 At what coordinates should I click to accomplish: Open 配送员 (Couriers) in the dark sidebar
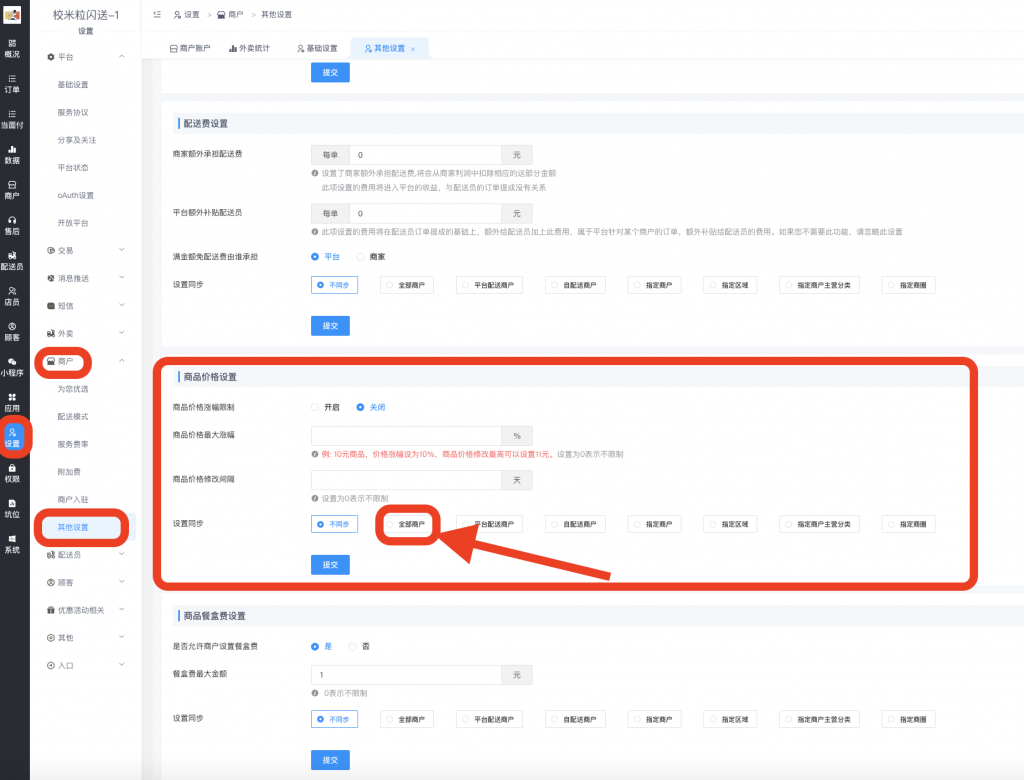click(12, 260)
